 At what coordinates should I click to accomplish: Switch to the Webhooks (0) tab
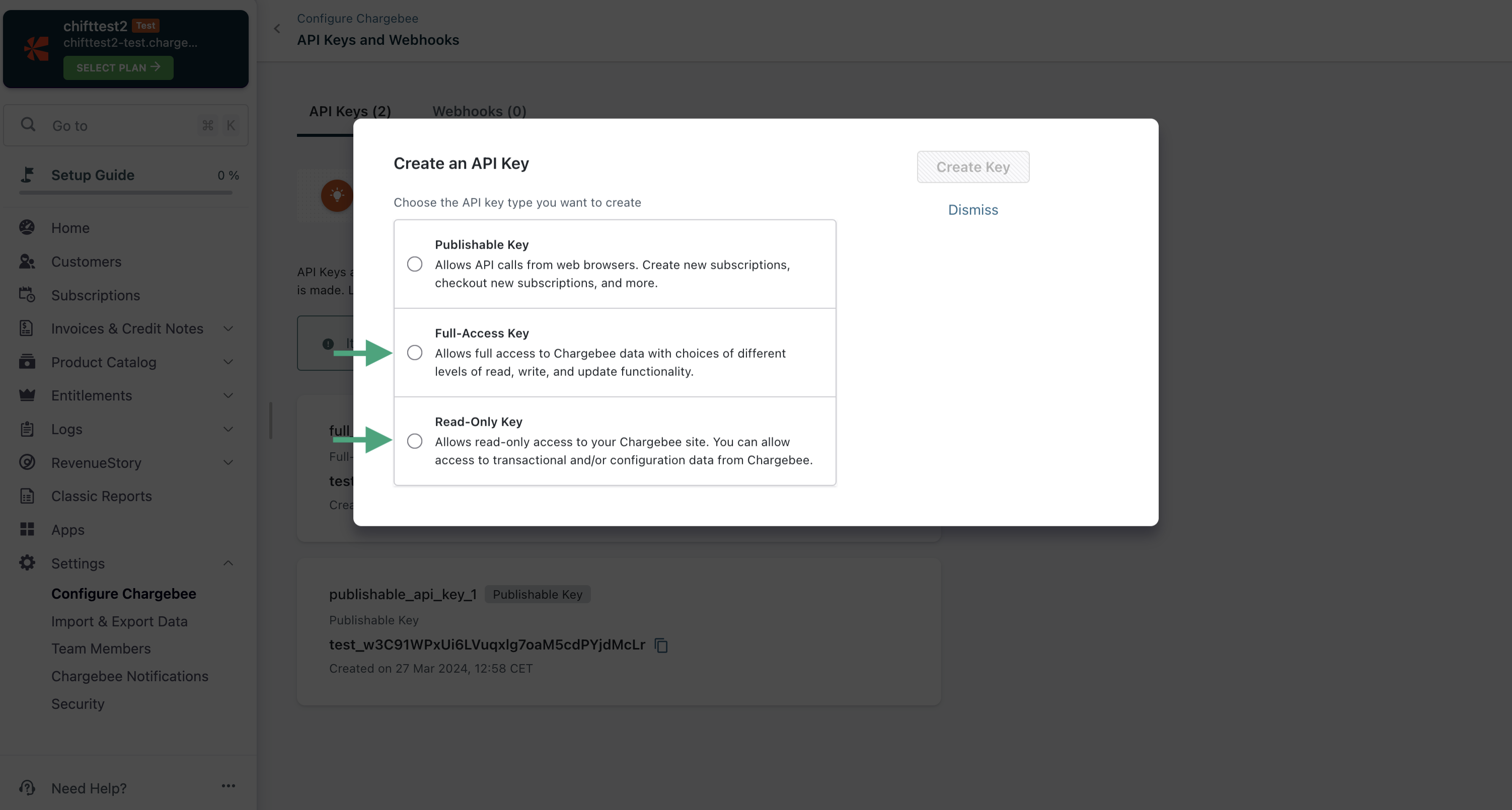479,112
